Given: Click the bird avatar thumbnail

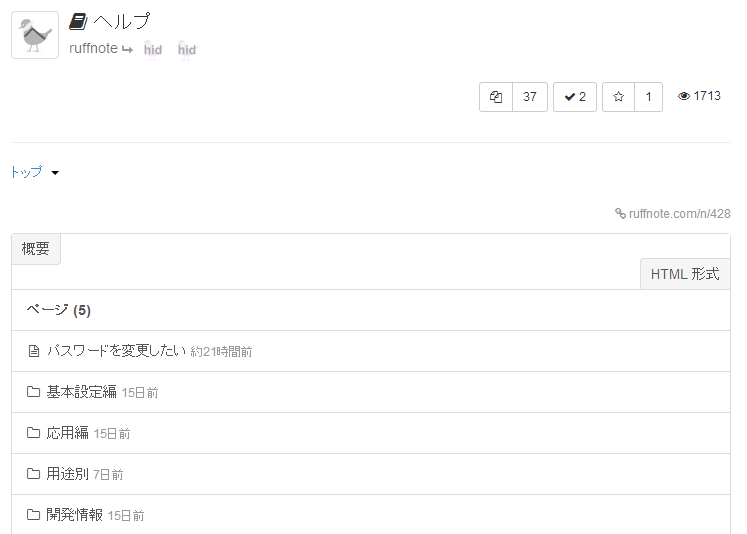Looking at the screenshot, I should click(x=35, y=35).
